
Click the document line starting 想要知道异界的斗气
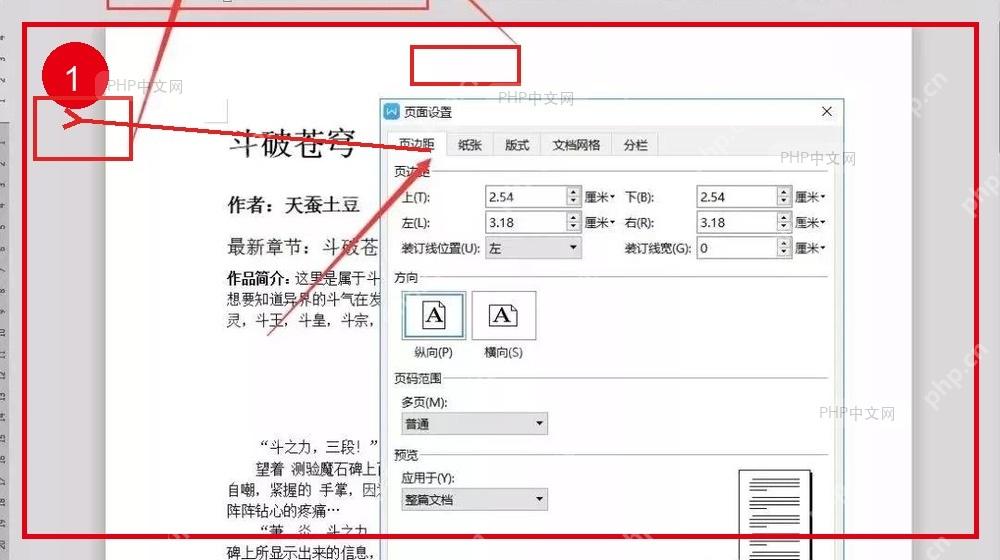(x=304, y=299)
